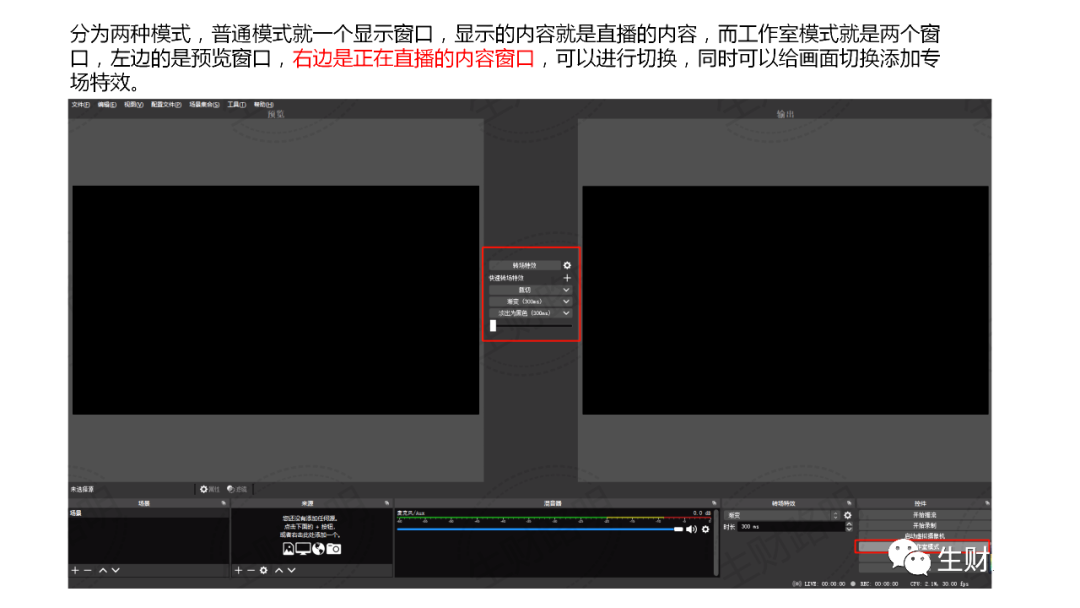Open the 场景集合 menu
Image resolution: width=1080 pixels, height=608 pixels.
[205, 105]
